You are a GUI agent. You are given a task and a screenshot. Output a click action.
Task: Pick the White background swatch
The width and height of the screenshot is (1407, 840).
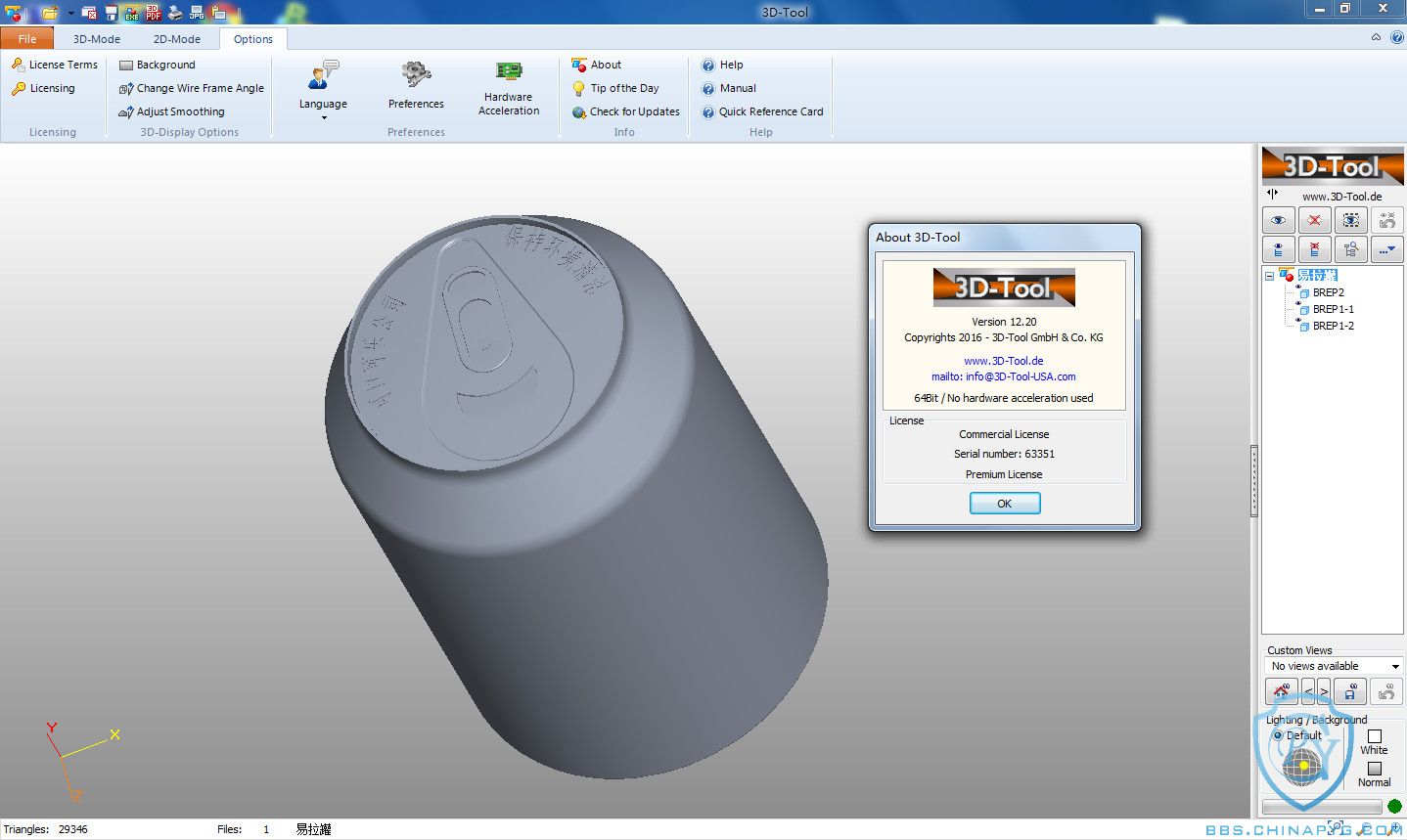pos(1375,735)
